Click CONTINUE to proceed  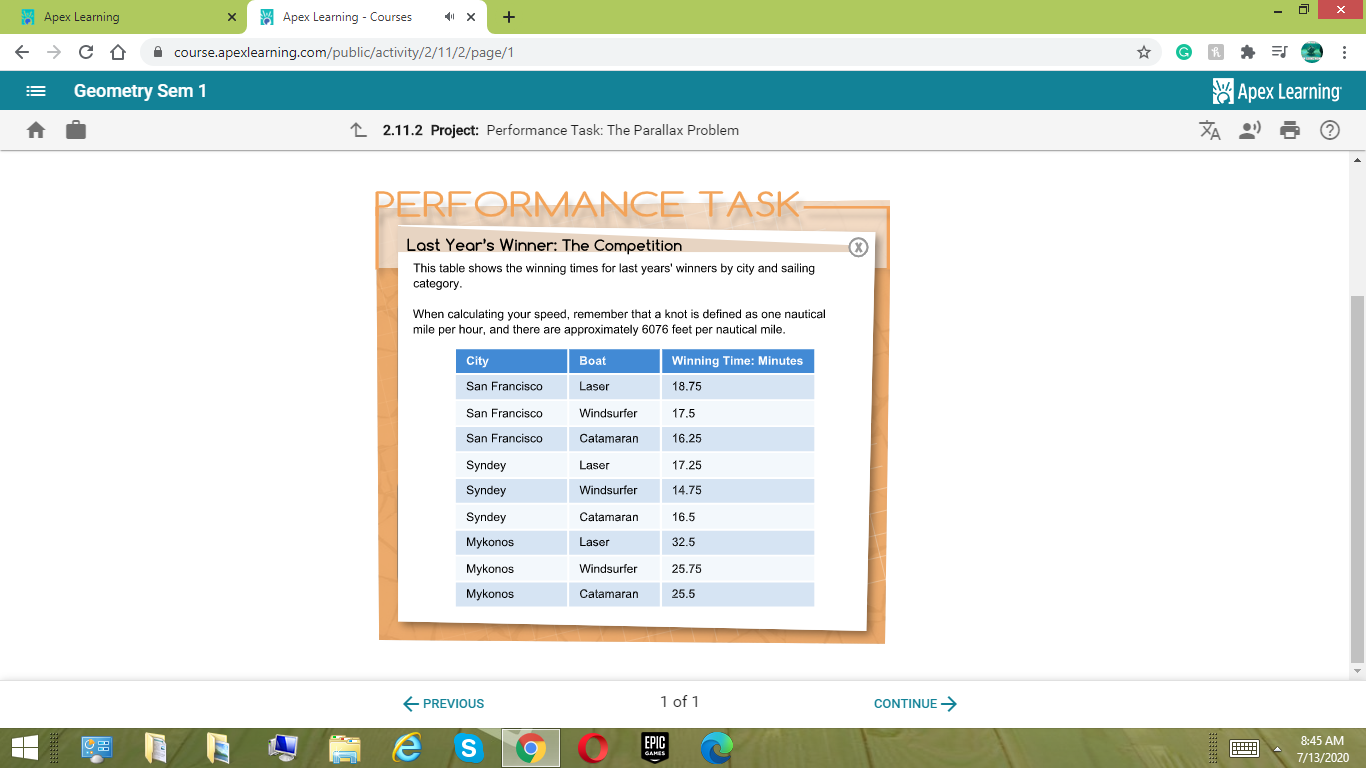(x=913, y=703)
